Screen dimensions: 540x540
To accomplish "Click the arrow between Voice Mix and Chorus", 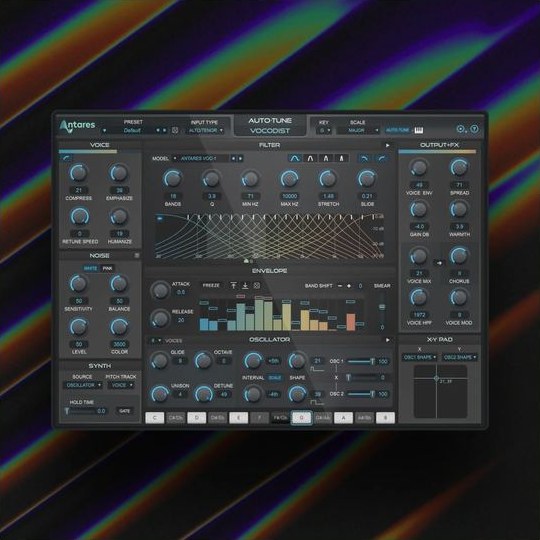I will pos(439,263).
